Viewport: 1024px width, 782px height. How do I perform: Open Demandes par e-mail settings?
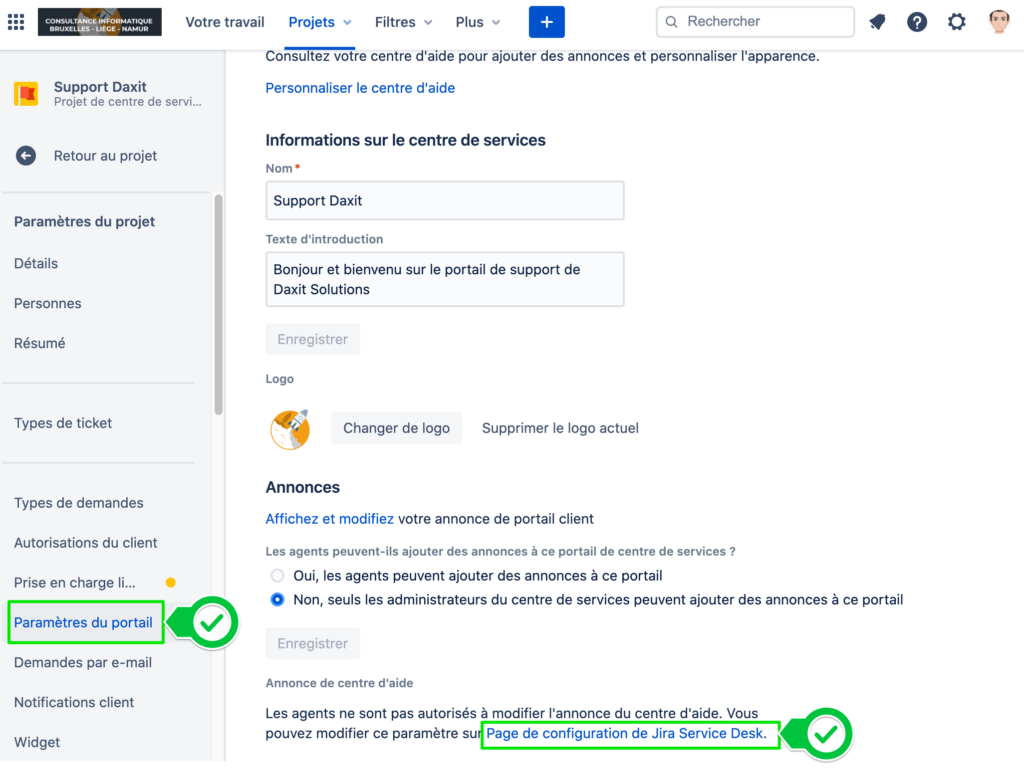(83, 662)
